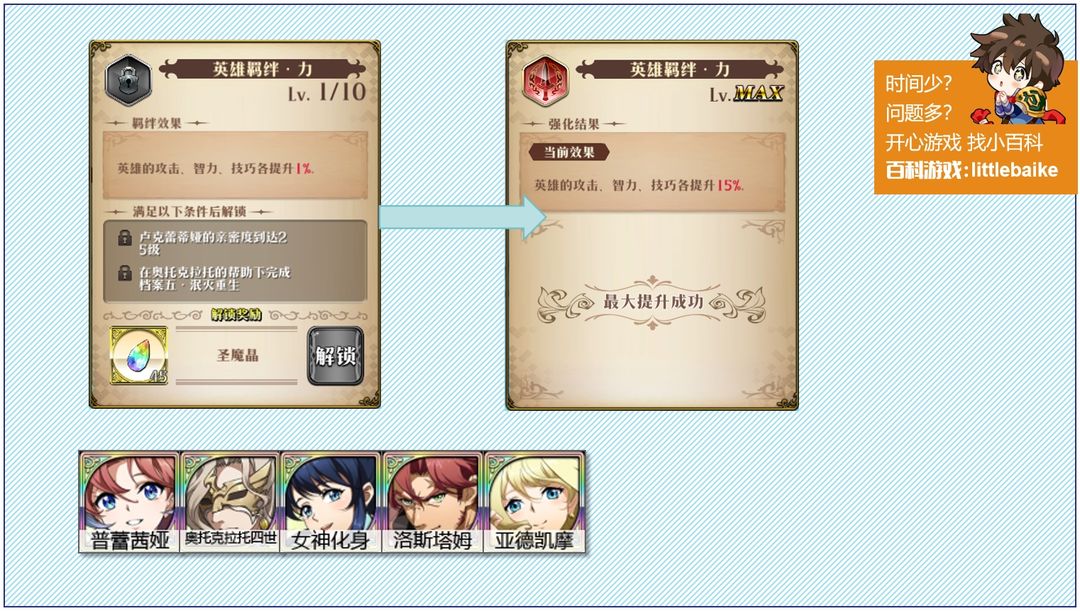The width and height of the screenshot is (1080, 611).
Task: Select the 奥托克拉托四世 hero portrait
Action: (230, 501)
